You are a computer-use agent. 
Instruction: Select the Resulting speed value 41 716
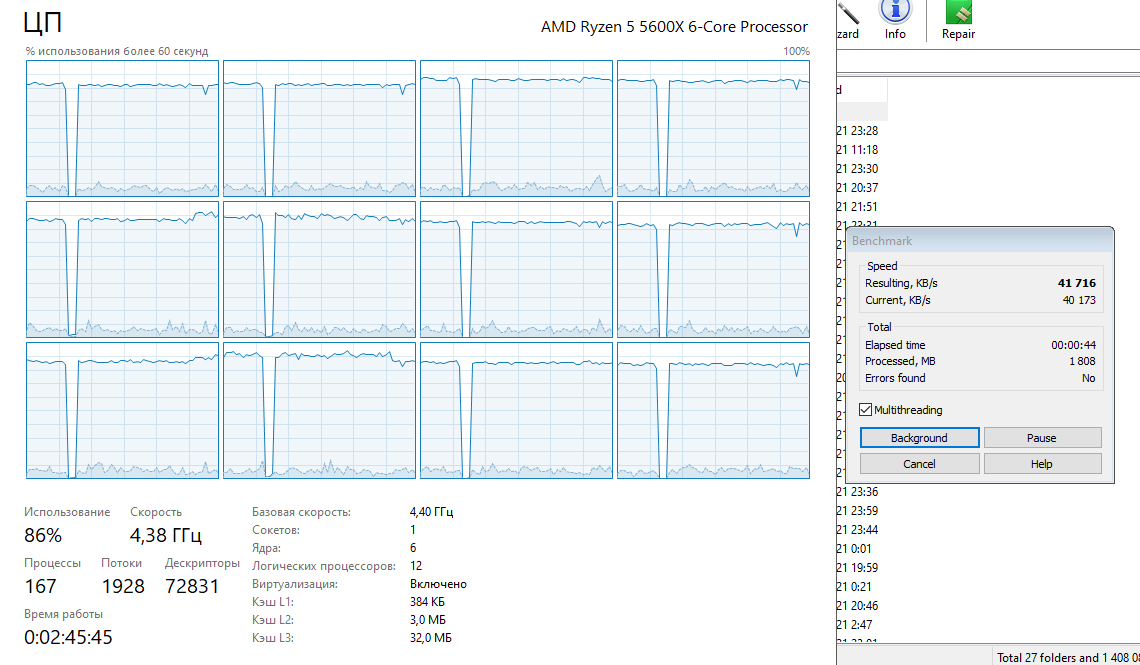[1076, 283]
